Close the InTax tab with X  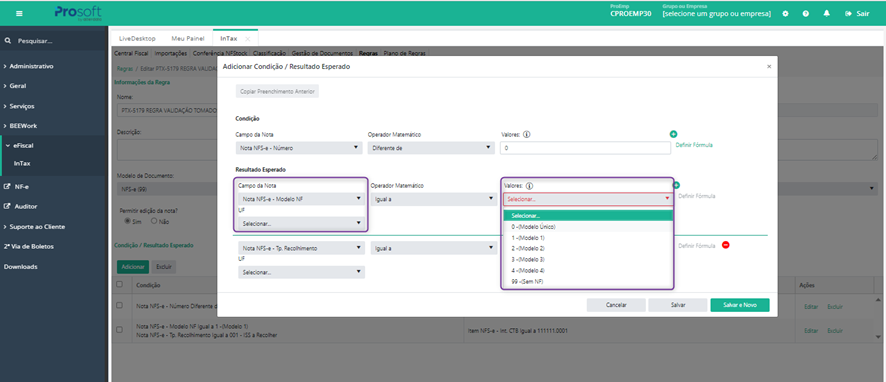coord(247,39)
